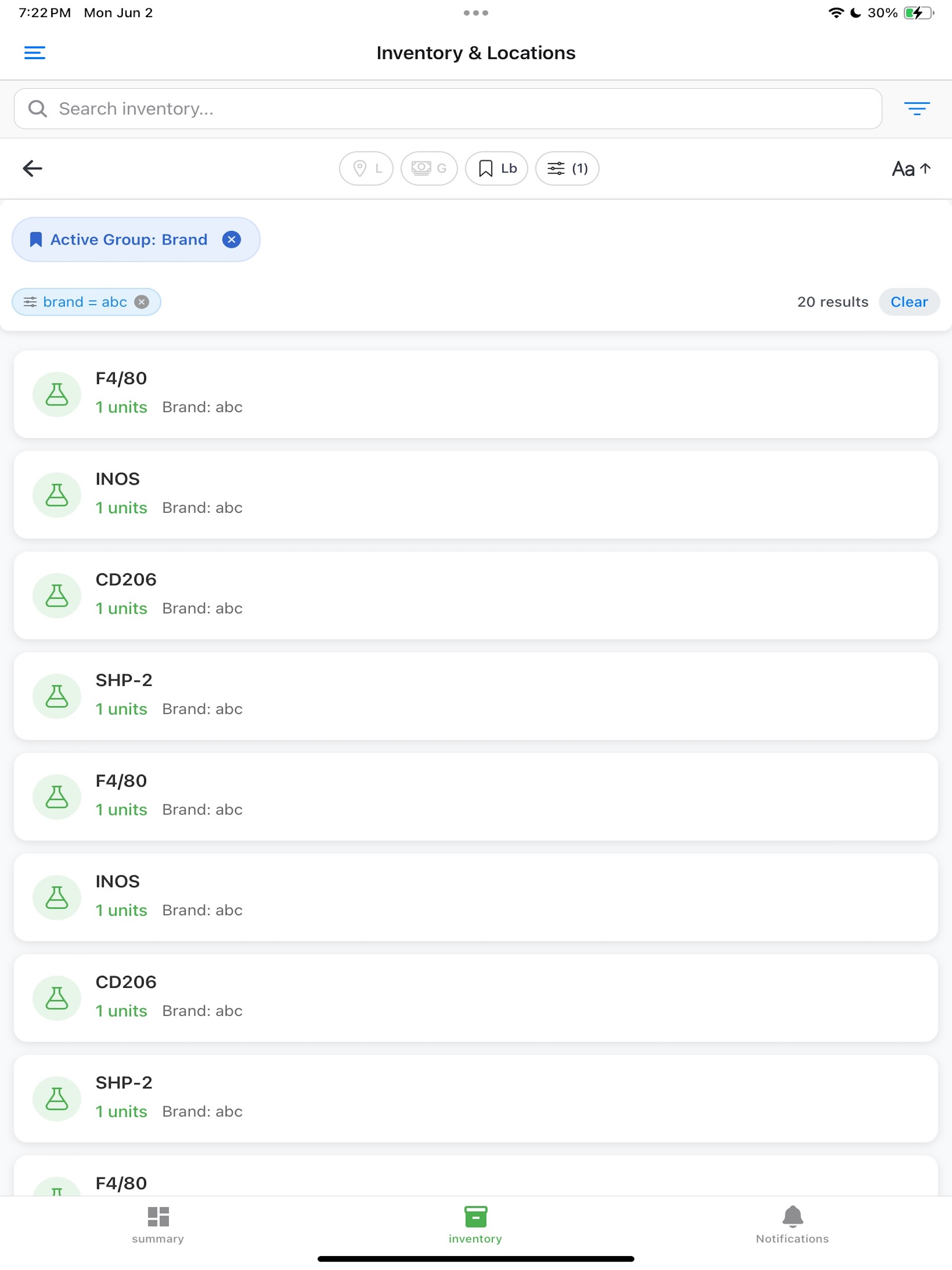The image size is (952, 1270).
Task: Open the hamburger side menu
Action: click(x=34, y=53)
